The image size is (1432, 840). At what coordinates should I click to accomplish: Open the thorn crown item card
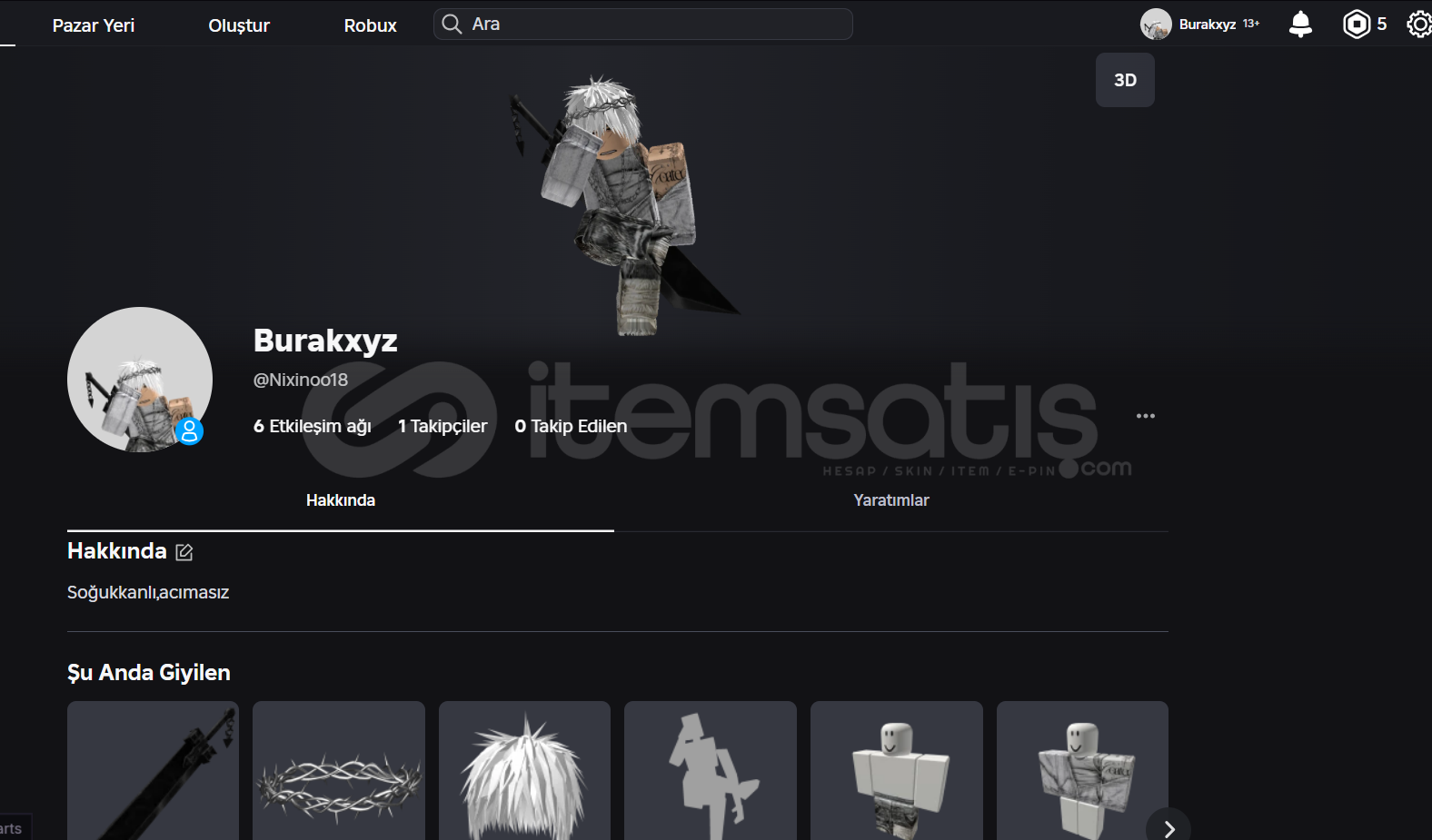(339, 770)
